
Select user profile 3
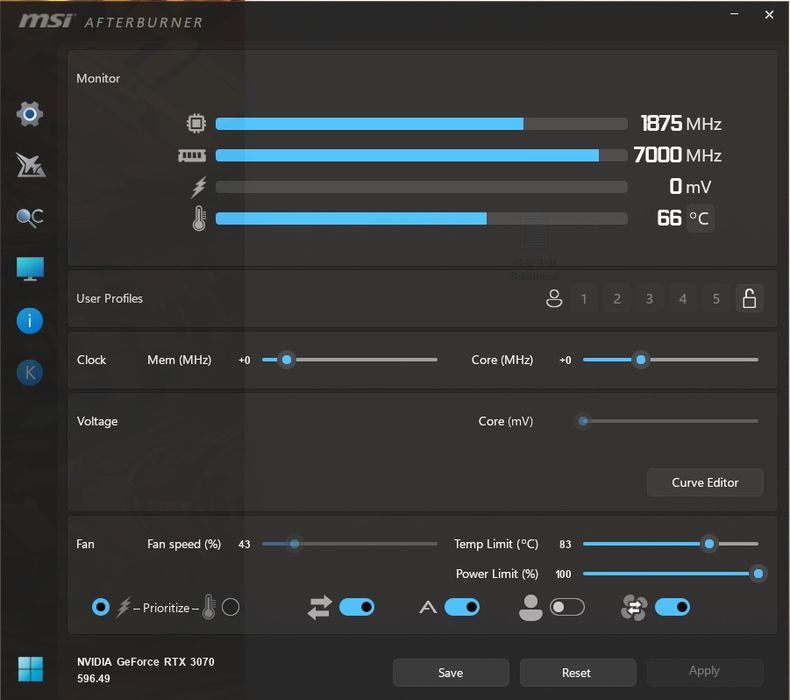click(x=649, y=298)
